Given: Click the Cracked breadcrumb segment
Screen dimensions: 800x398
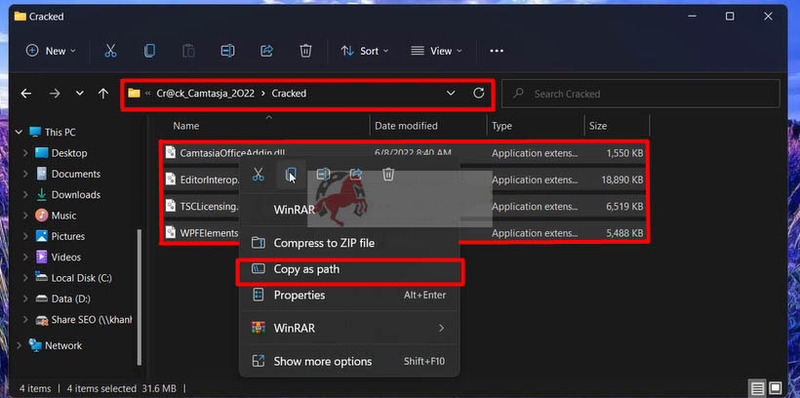Looking at the screenshot, I should (x=289, y=93).
